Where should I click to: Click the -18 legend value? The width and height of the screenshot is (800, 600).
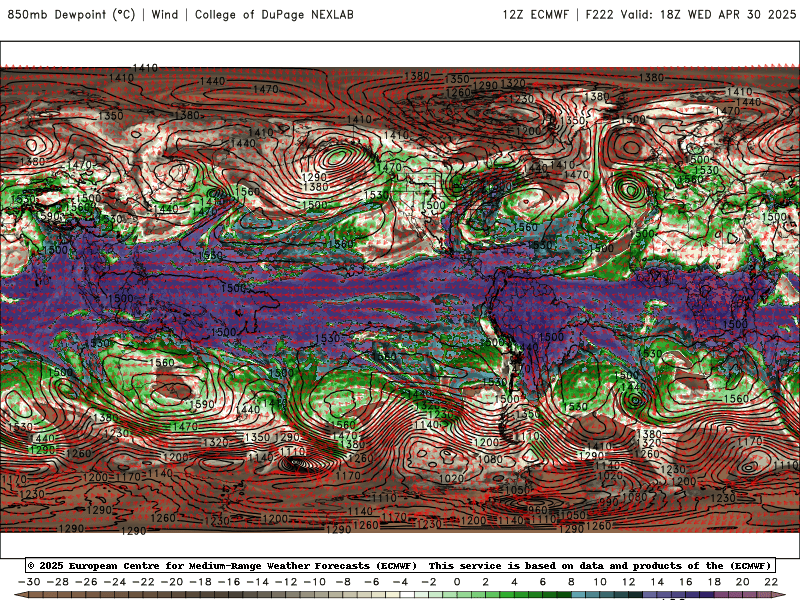click(x=201, y=582)
